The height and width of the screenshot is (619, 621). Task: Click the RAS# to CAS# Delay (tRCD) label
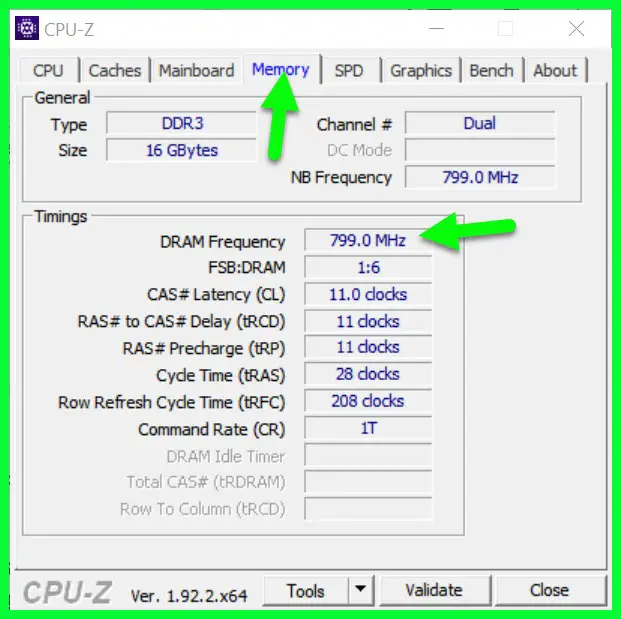pos(181,322)
